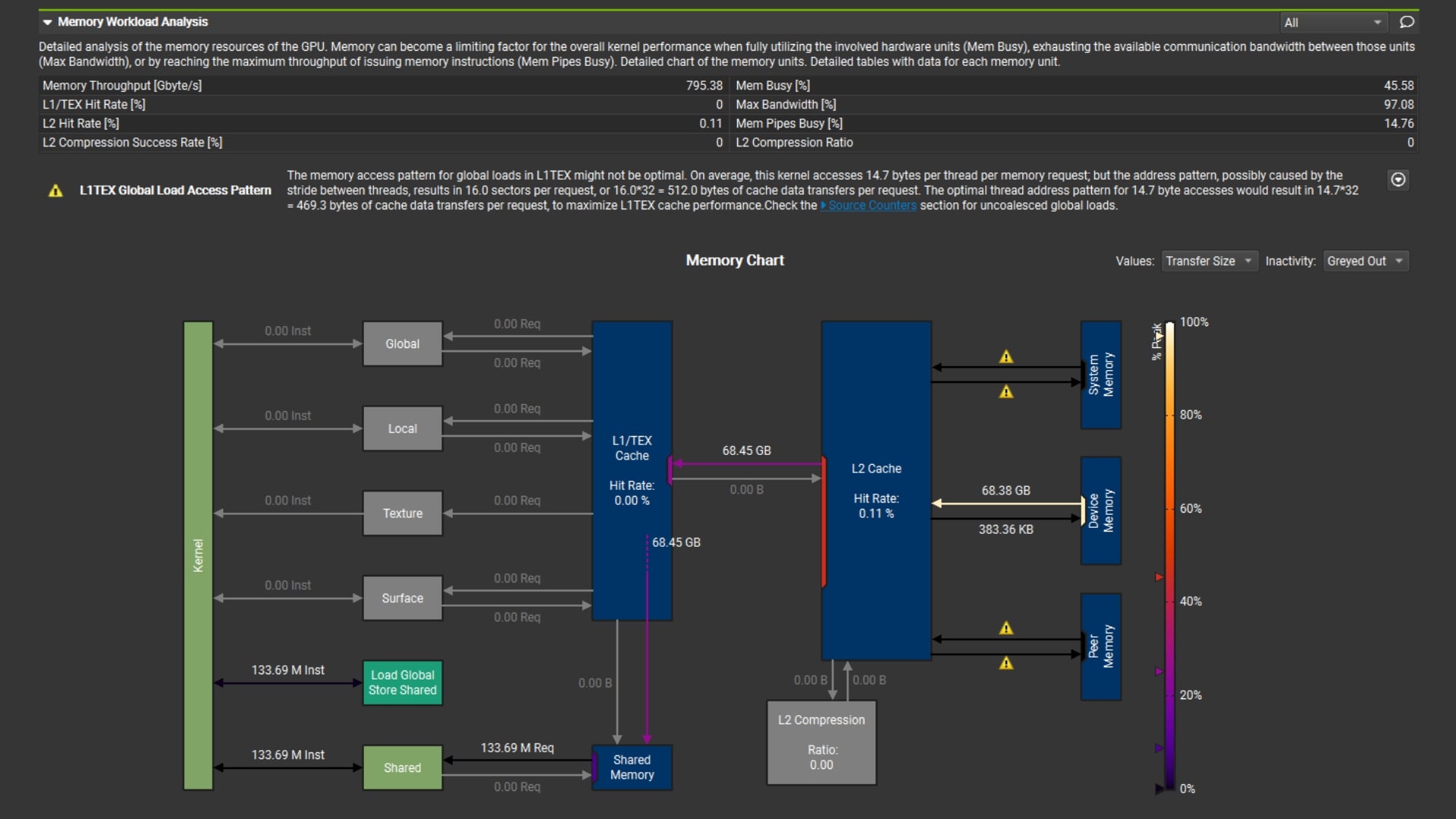
Task: Click the Mem Pipes Busy [%] row
Action: click(x=1075, y=124)
